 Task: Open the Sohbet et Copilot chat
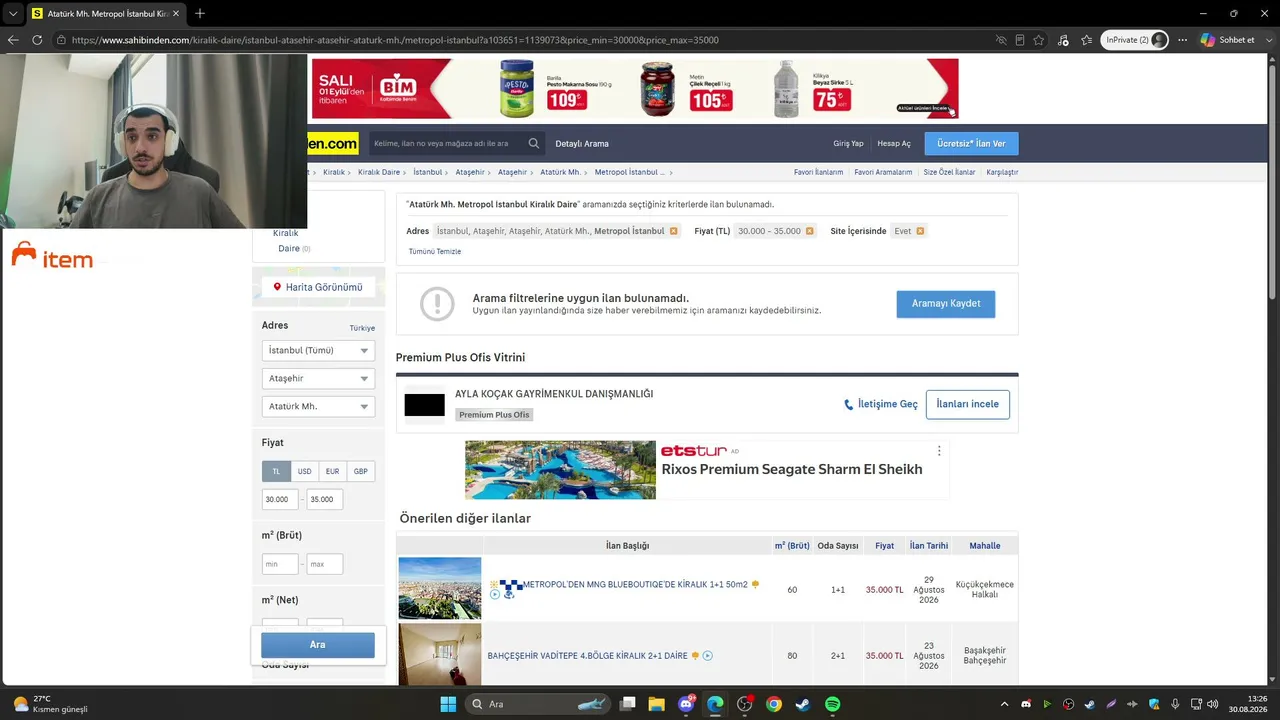(1228, 40)
